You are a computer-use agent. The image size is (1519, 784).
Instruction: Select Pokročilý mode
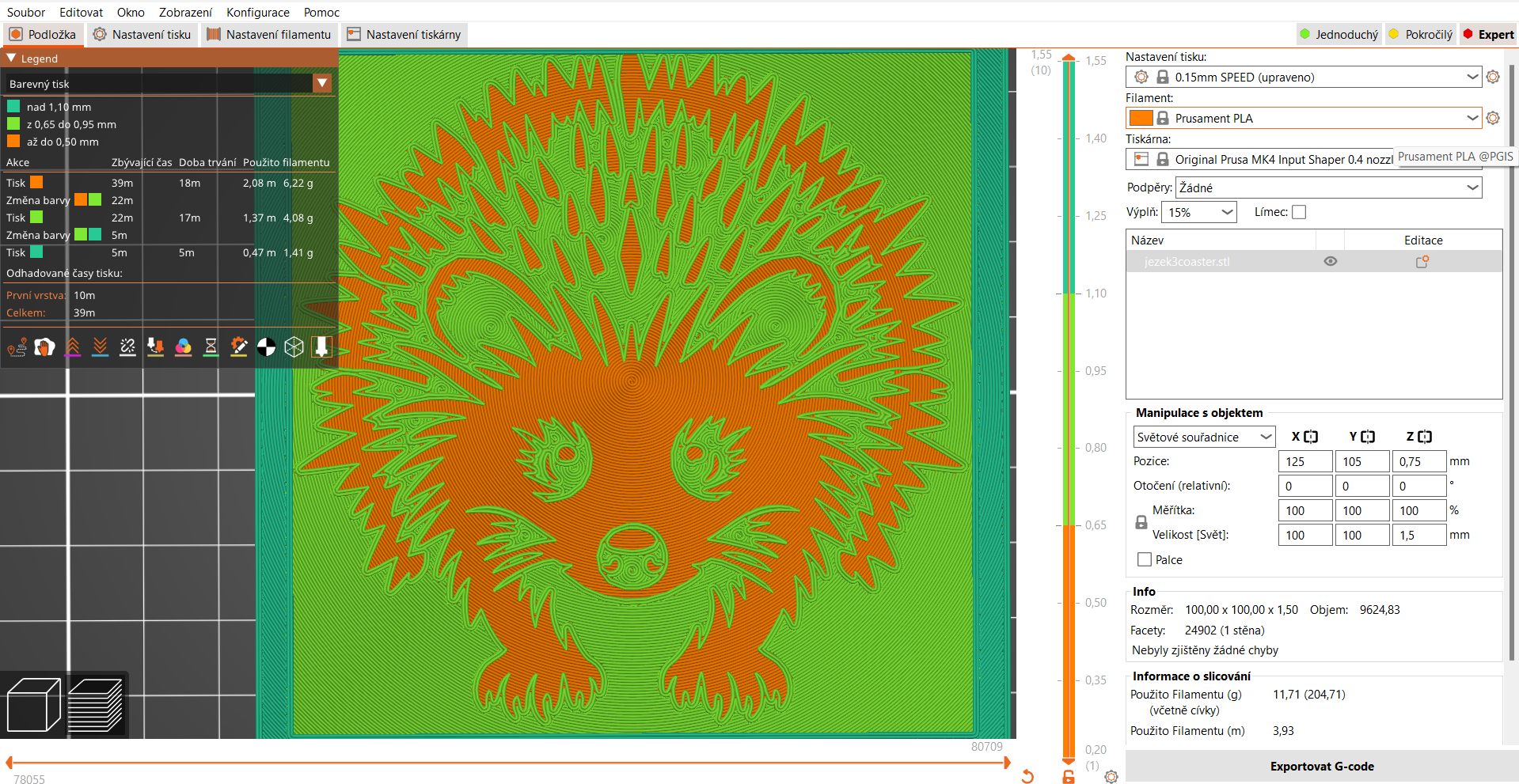[x=1421, y=34]
